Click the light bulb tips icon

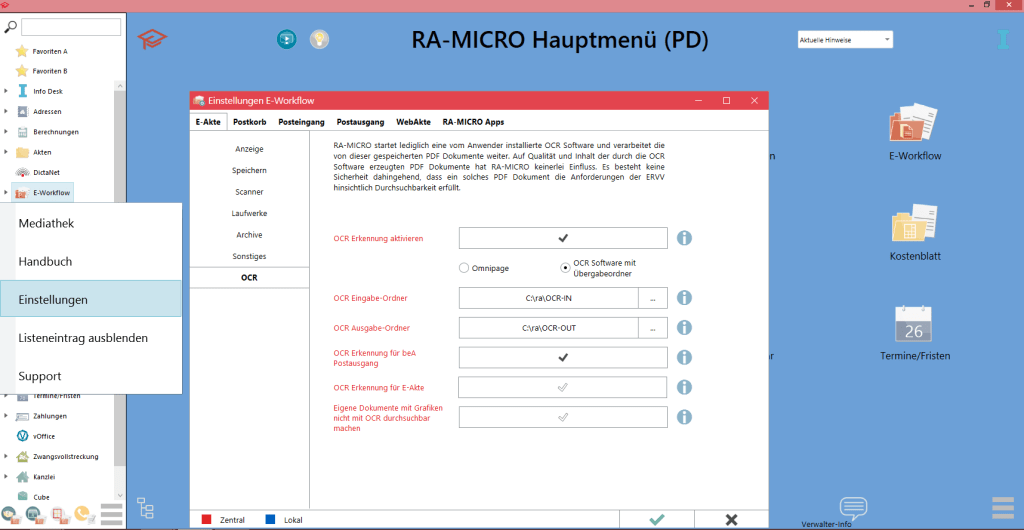pyautogui.click(x=319, y=39)
